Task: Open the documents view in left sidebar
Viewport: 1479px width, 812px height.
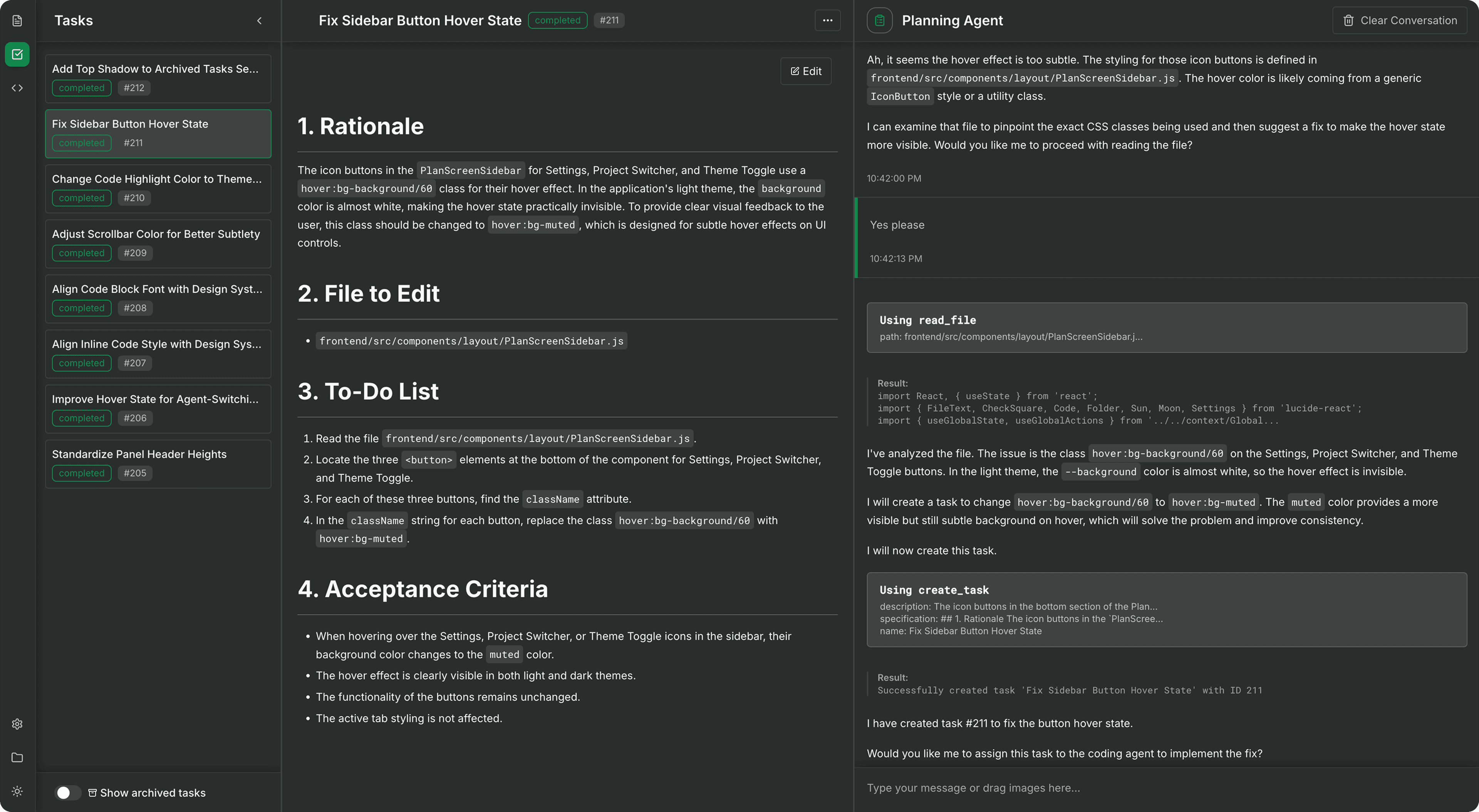Action: [17, 21]
